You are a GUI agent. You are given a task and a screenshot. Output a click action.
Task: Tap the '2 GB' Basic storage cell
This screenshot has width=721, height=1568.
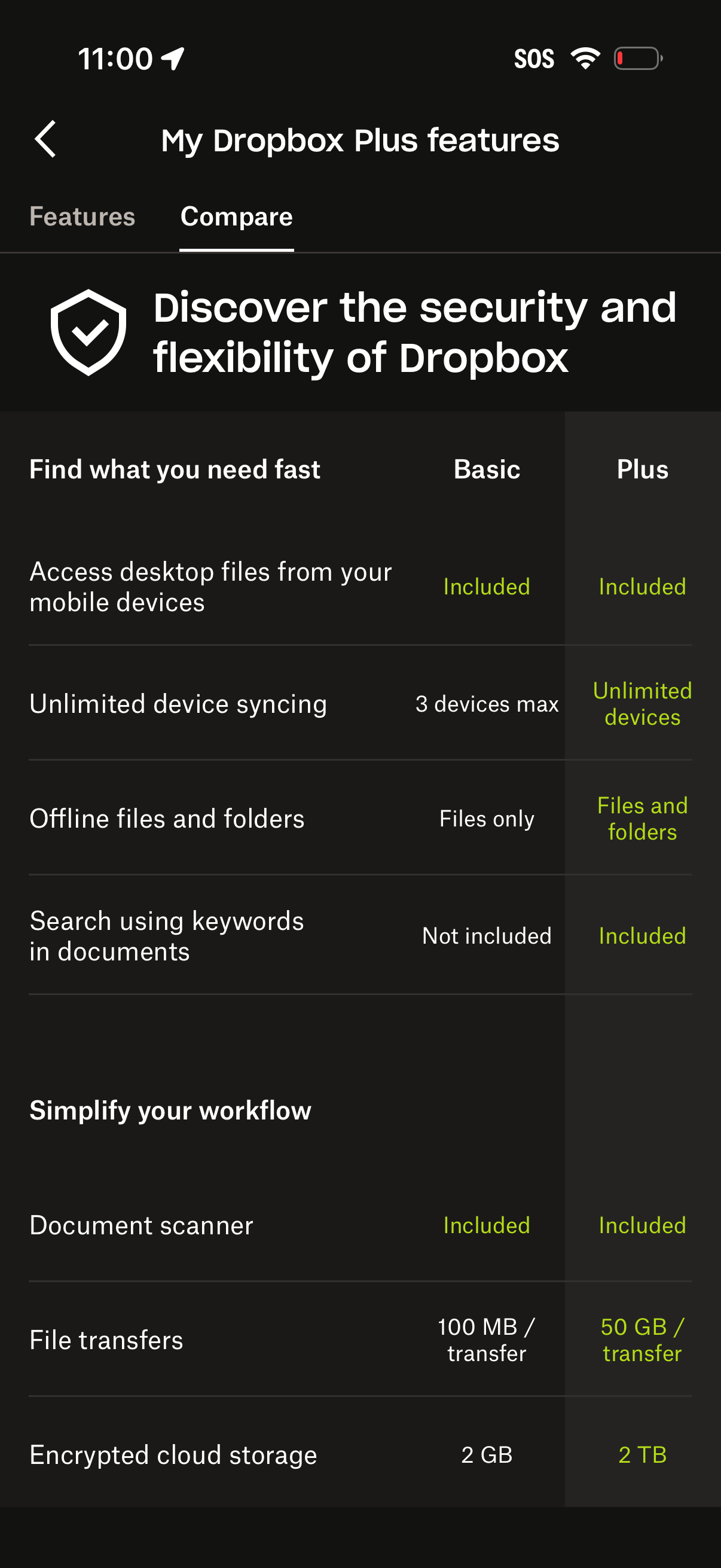(x=487, y=1456)
